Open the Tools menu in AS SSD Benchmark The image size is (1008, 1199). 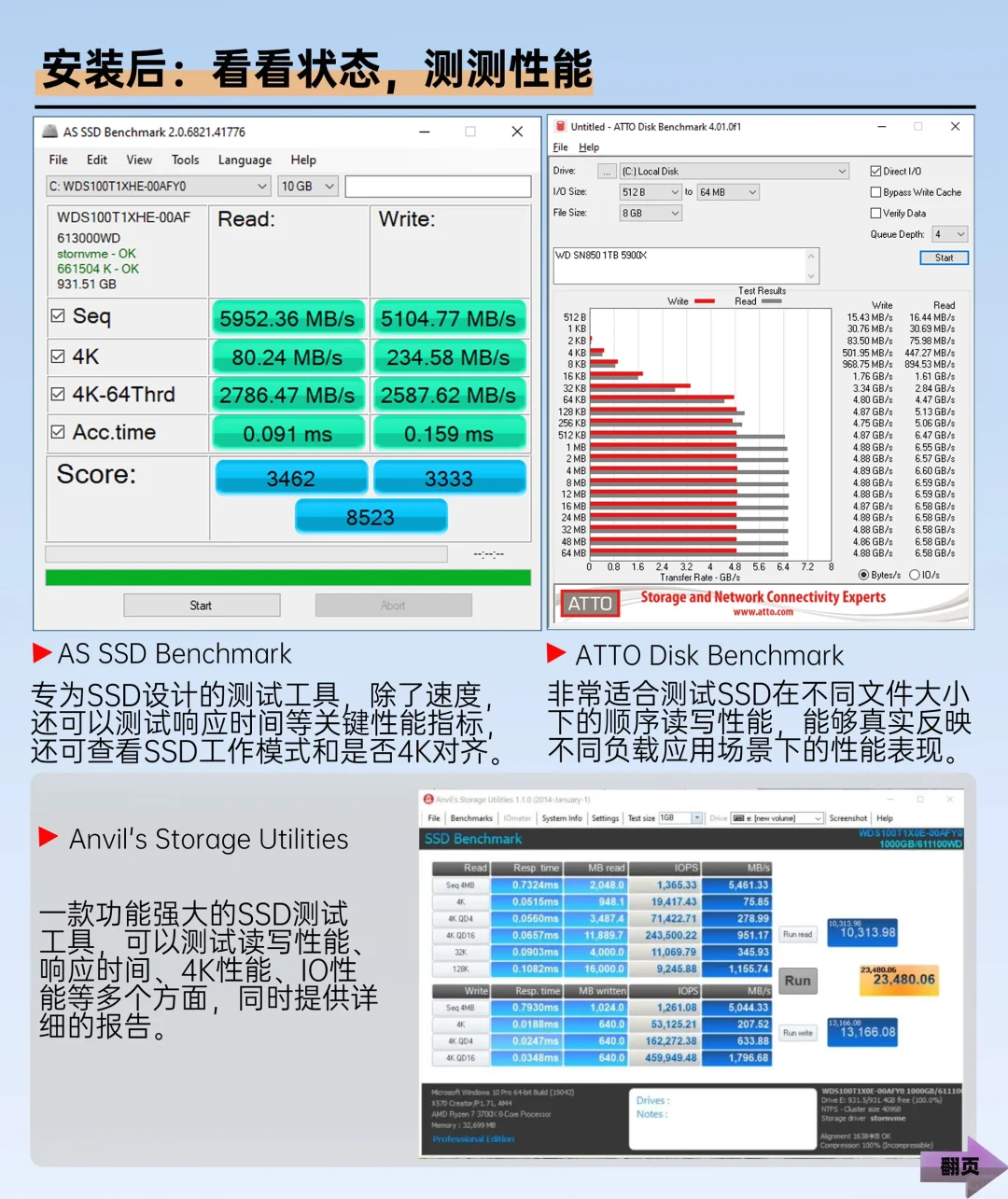pyautogui.click(x=186, y=160)
